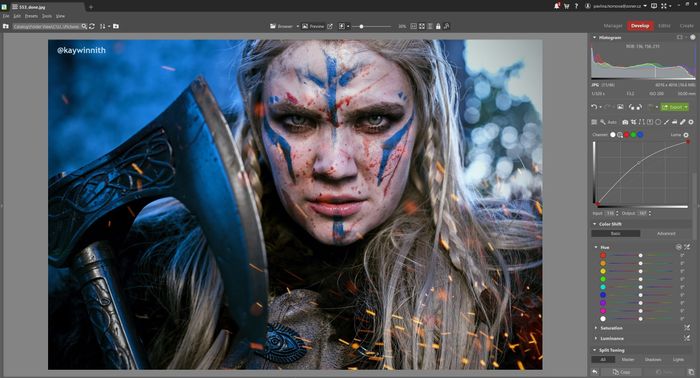Click the refresh icon next to path search
This screenshot has width=700, height=378.
(x=92, y=26)
